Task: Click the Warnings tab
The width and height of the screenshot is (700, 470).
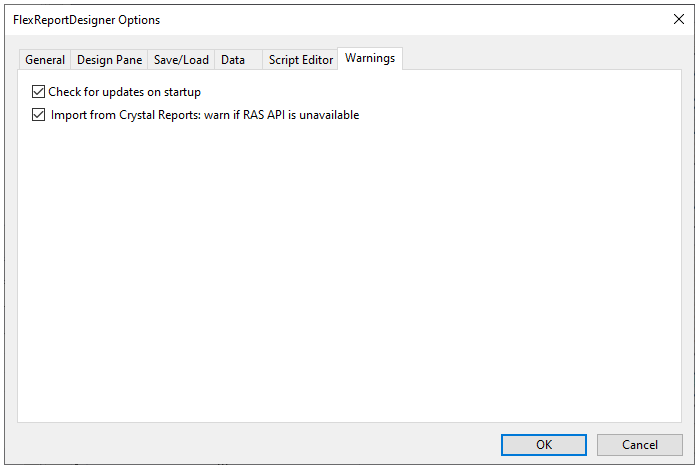Action: pyautogui.click(x=370, y=58)
